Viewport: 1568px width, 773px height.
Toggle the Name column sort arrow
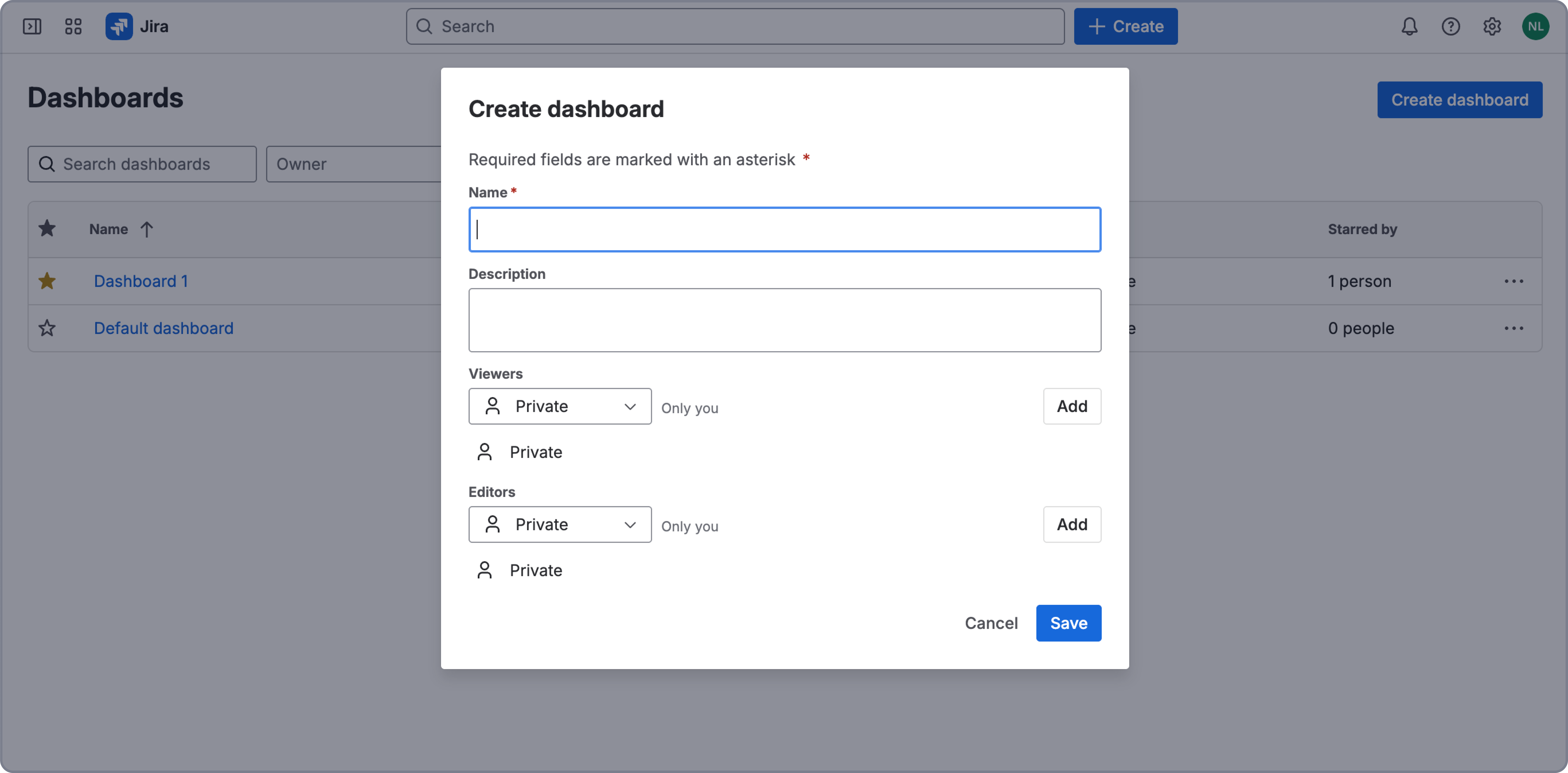[x=147, y=229]
